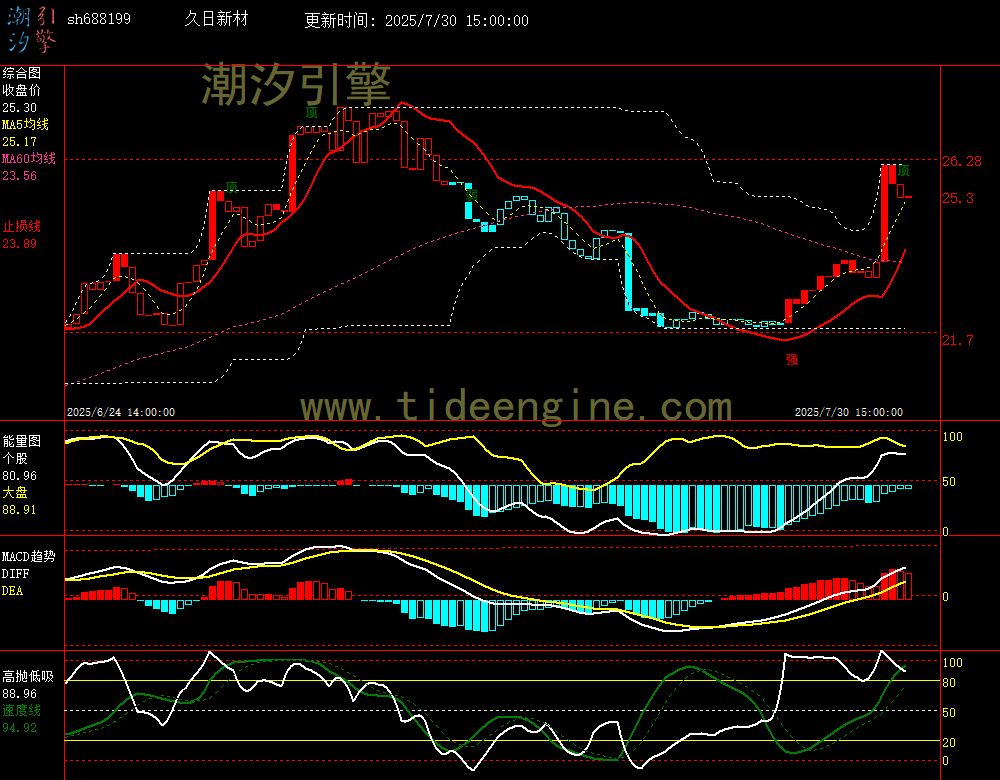Viewport: 1000px width, 780px height.
Task: Click the 100 axis label in 高抛低吸 panel
Action: [x=952, y=663]
